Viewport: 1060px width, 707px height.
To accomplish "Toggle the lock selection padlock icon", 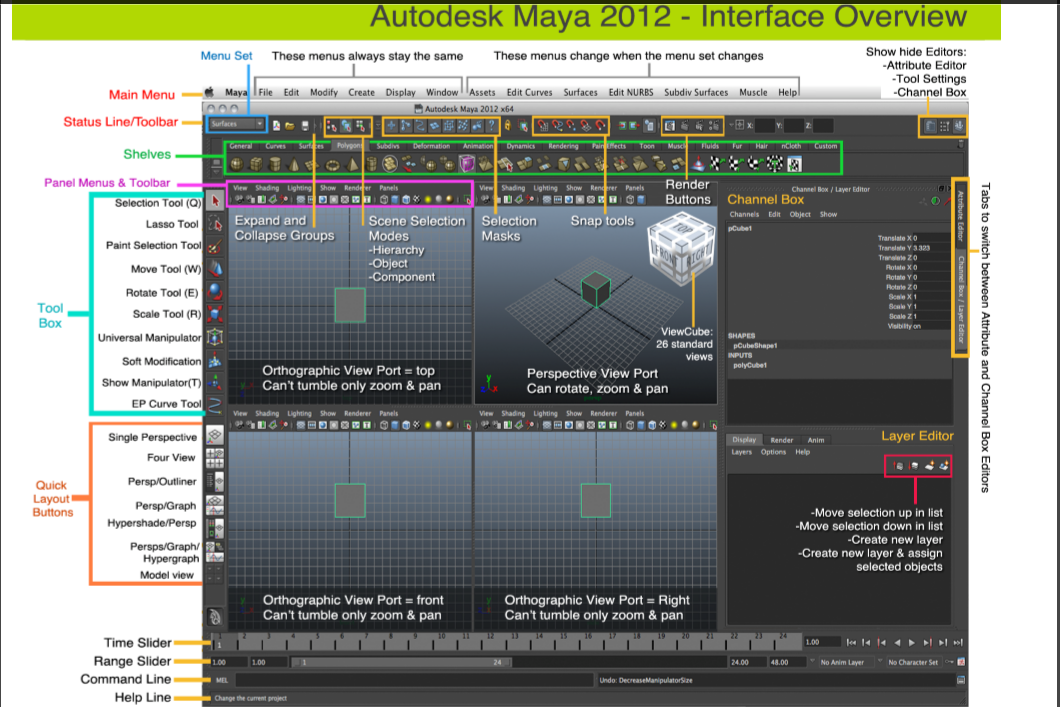I will (508, 126).
